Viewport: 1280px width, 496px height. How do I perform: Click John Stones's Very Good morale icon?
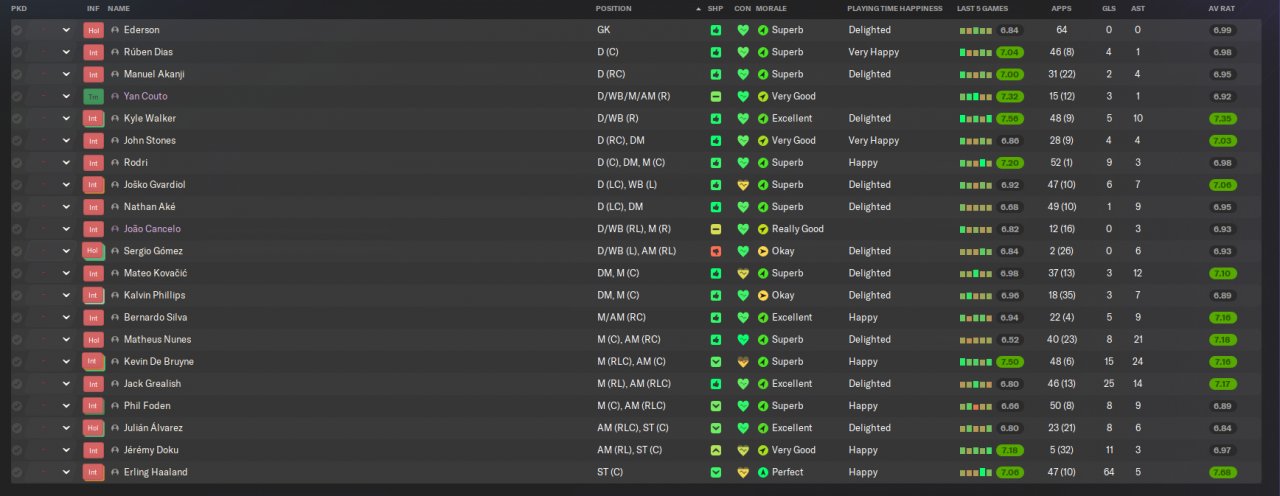point(763,140)
